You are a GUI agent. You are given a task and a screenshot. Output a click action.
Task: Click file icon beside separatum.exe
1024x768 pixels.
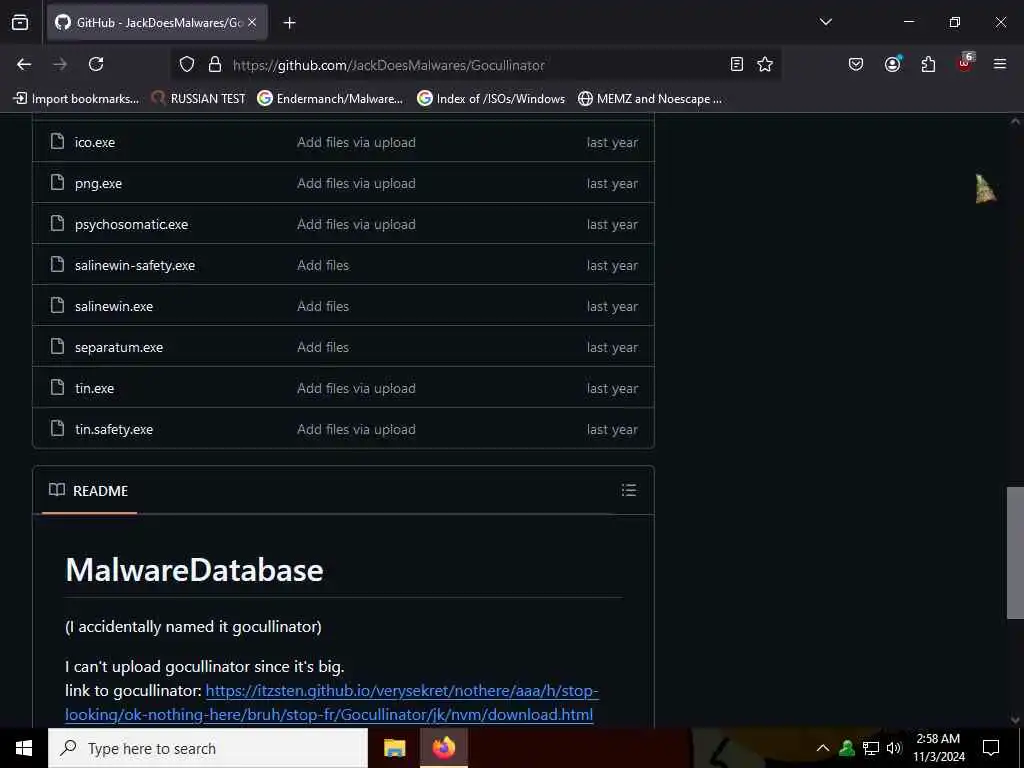pyautogui.click(x=57, y=346)
